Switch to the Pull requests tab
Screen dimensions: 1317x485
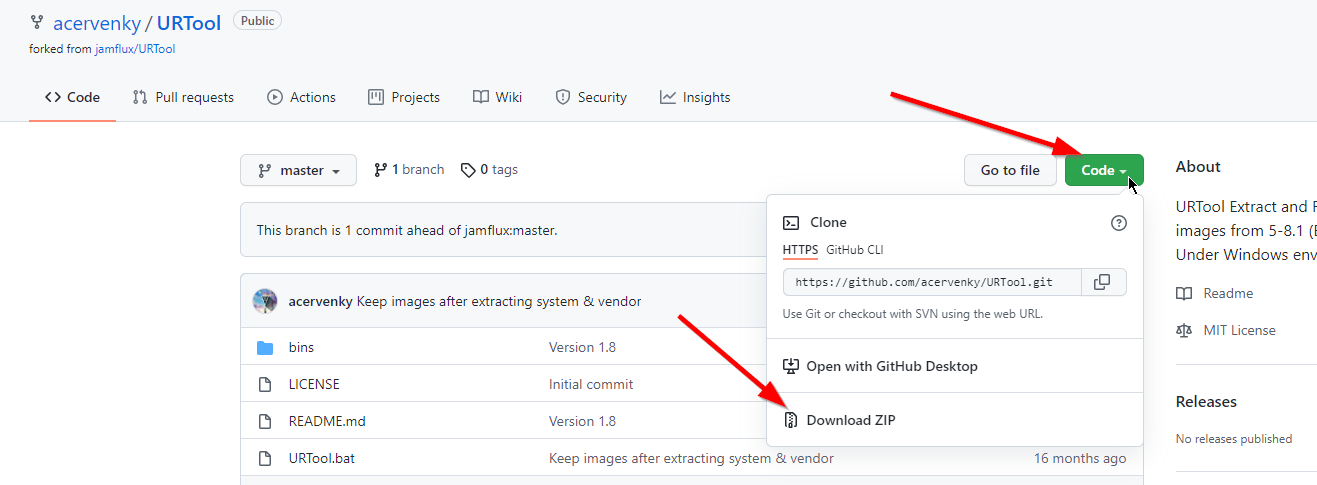(x=183, y=97)
